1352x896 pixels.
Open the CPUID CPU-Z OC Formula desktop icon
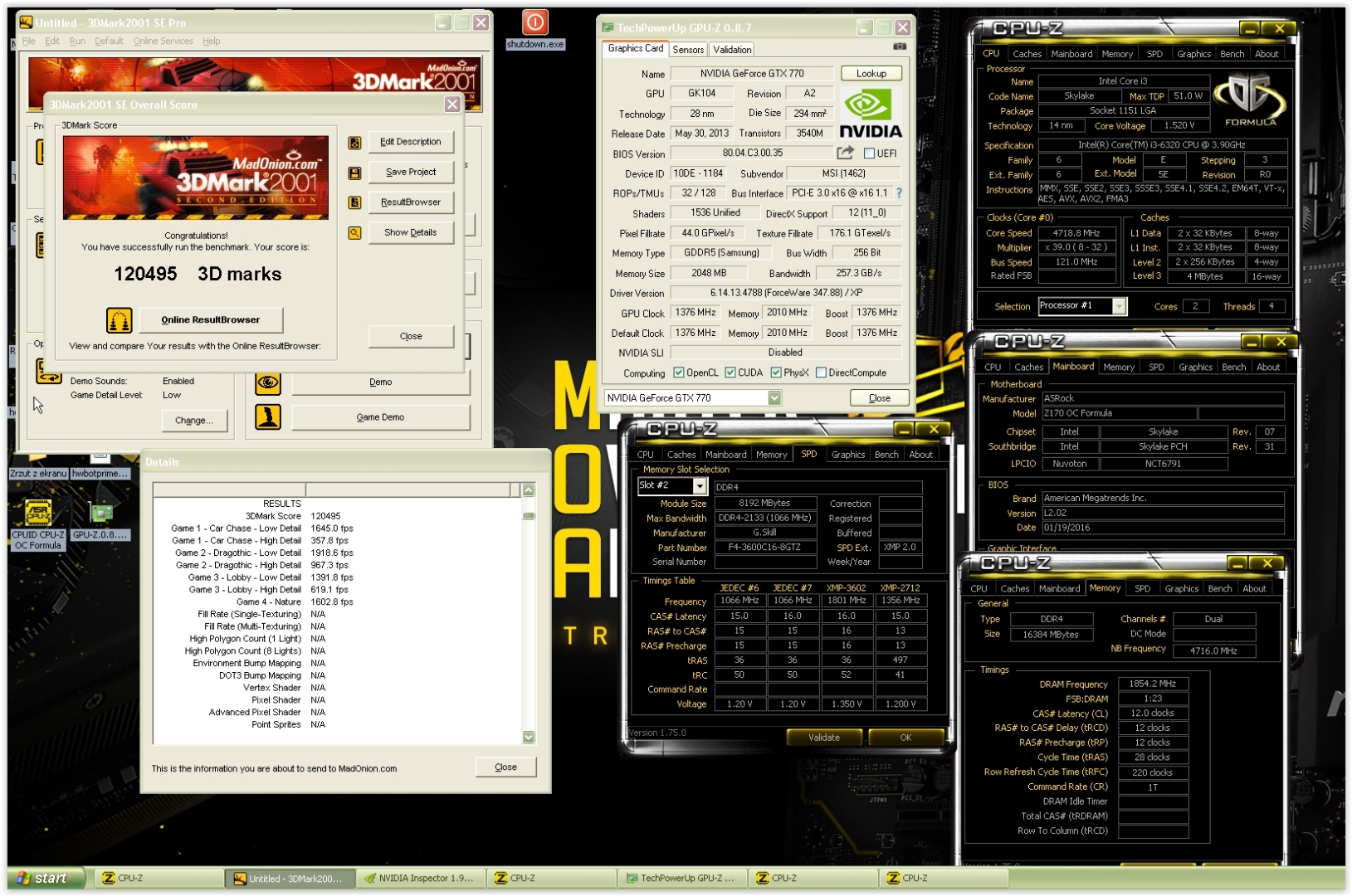[38, 524]
